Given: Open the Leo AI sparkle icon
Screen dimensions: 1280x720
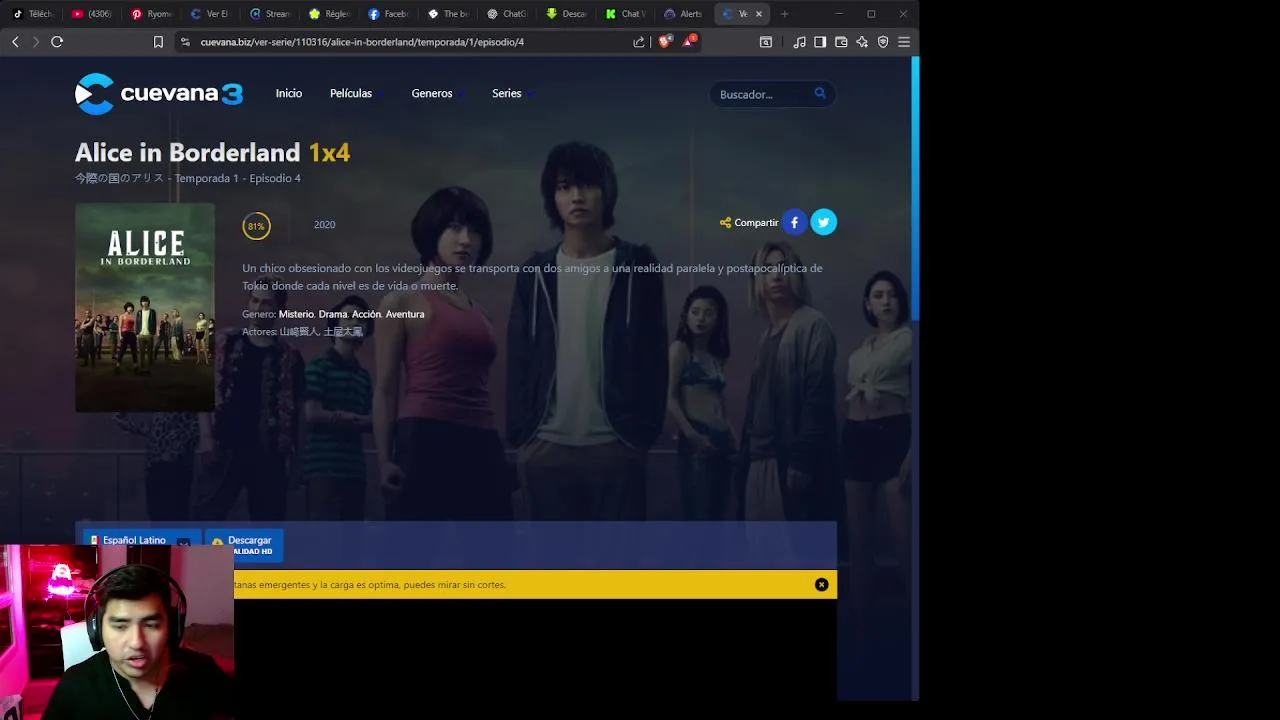Looking at the screenshot, I should click(x=862, y=42).
